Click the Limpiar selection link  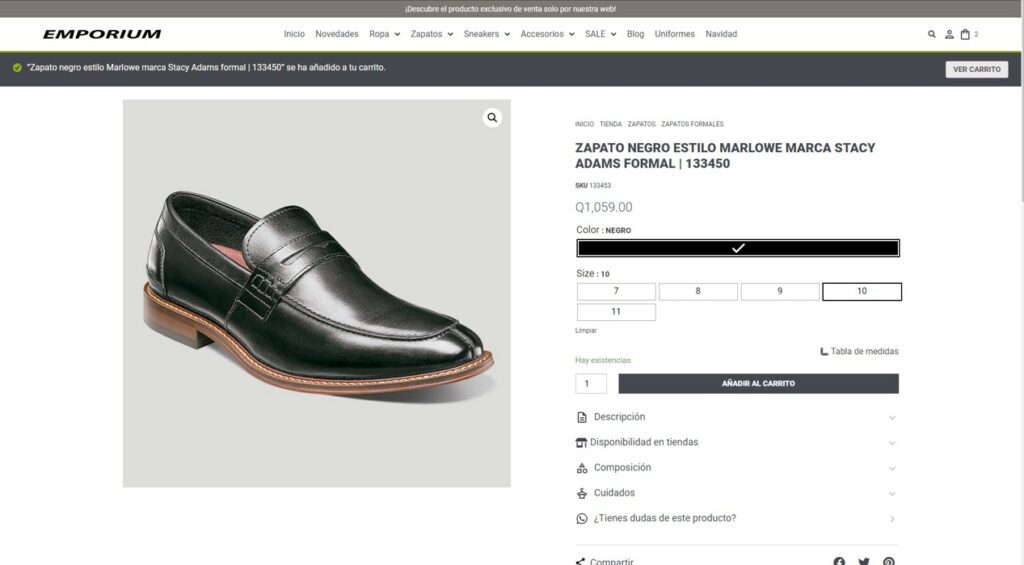pos(586,331)
